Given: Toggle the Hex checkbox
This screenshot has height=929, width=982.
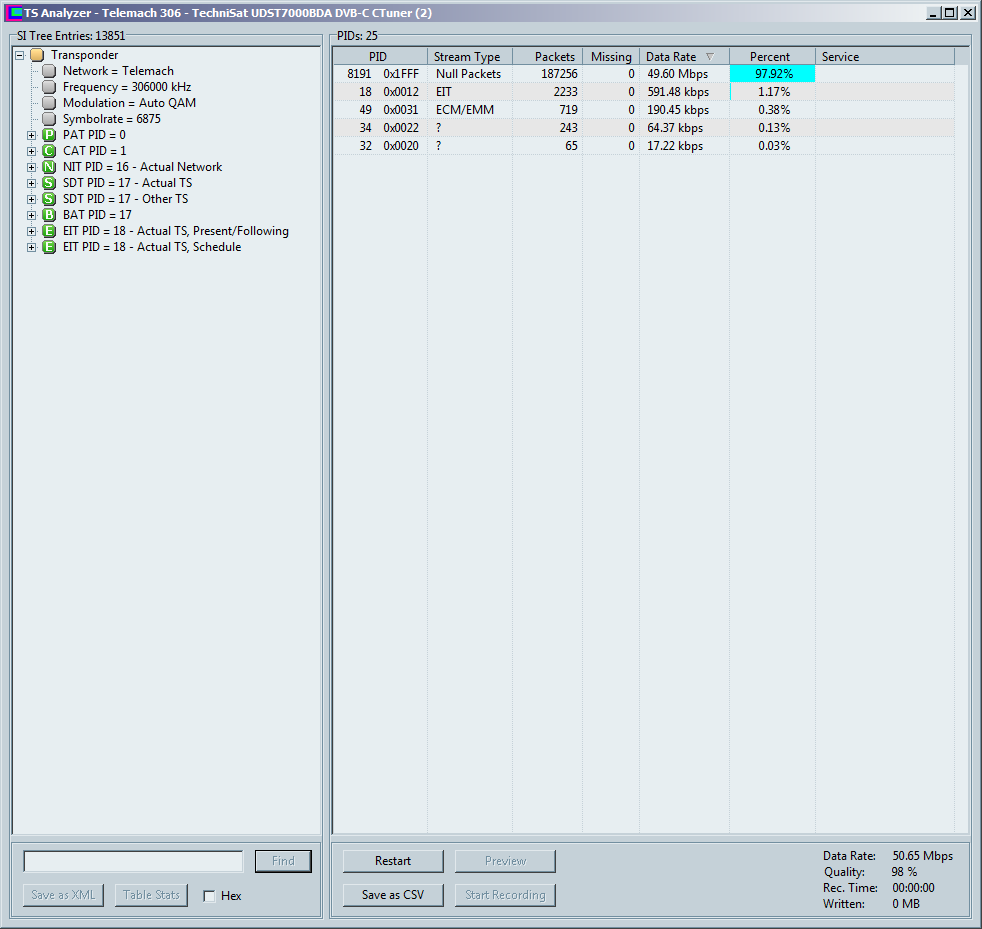Looking at the screenshot, I should [210, 896].
